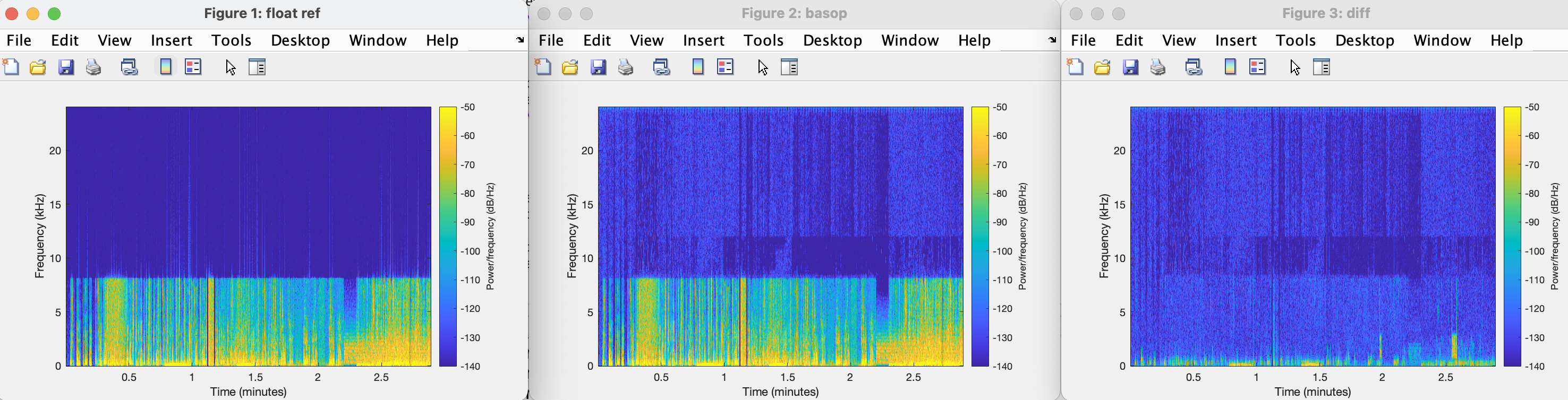Open file via folder icon in basop window
Screen dimensions: 1568x400
(x=570, y=67)
